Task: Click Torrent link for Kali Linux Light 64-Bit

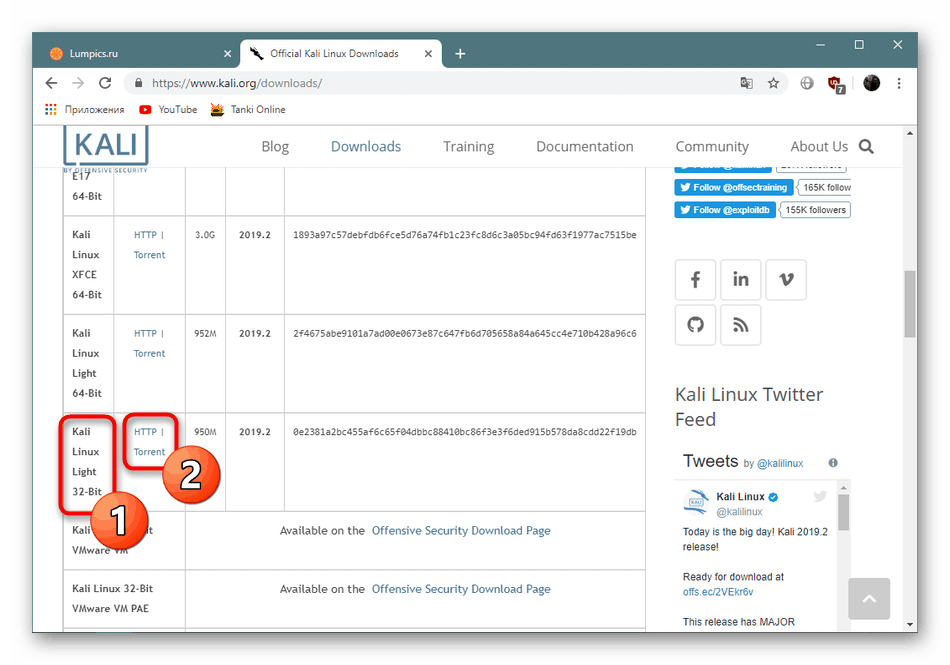Action: (x=149, y=354)
